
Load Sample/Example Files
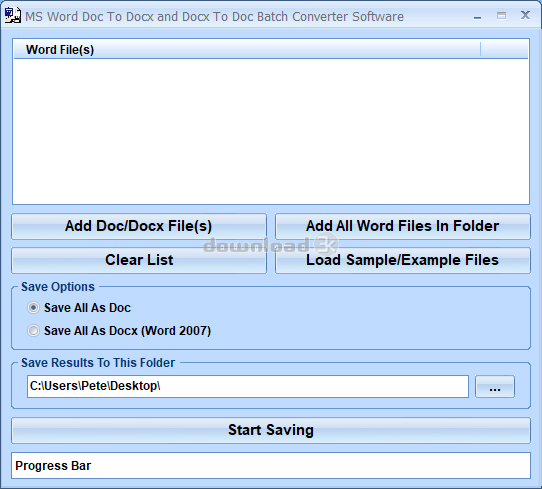(403, 260)
